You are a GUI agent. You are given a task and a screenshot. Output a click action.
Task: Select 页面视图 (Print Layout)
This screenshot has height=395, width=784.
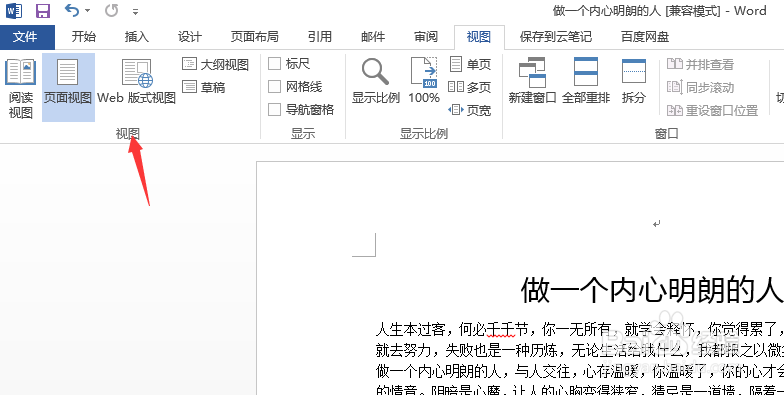[68, 88]
